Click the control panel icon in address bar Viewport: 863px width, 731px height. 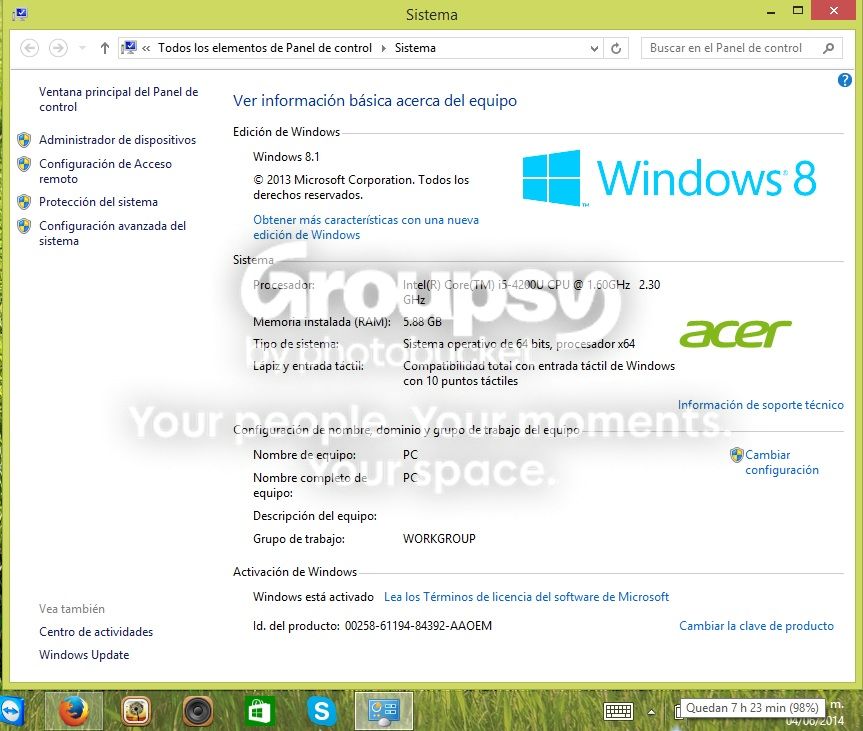(129, 48)
